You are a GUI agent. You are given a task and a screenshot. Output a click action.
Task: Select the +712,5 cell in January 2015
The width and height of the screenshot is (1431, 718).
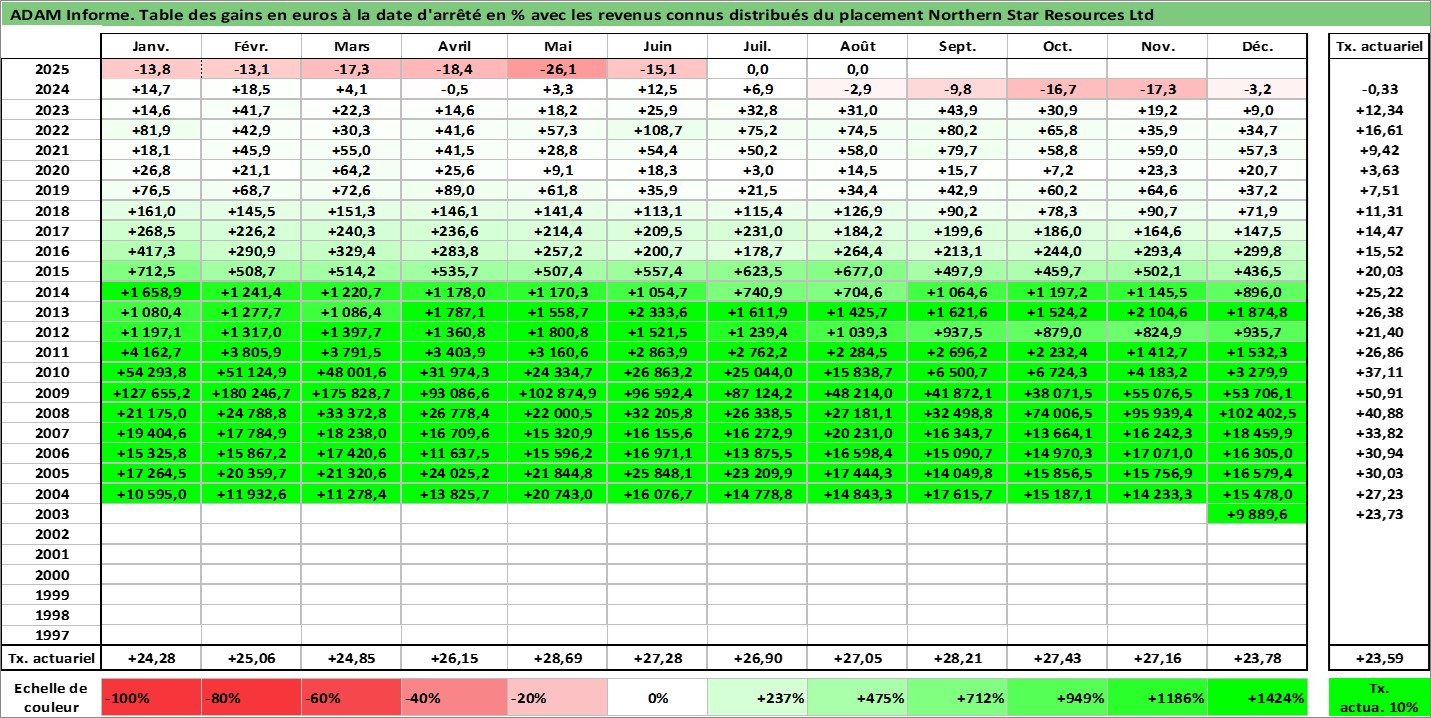[152, 272]
